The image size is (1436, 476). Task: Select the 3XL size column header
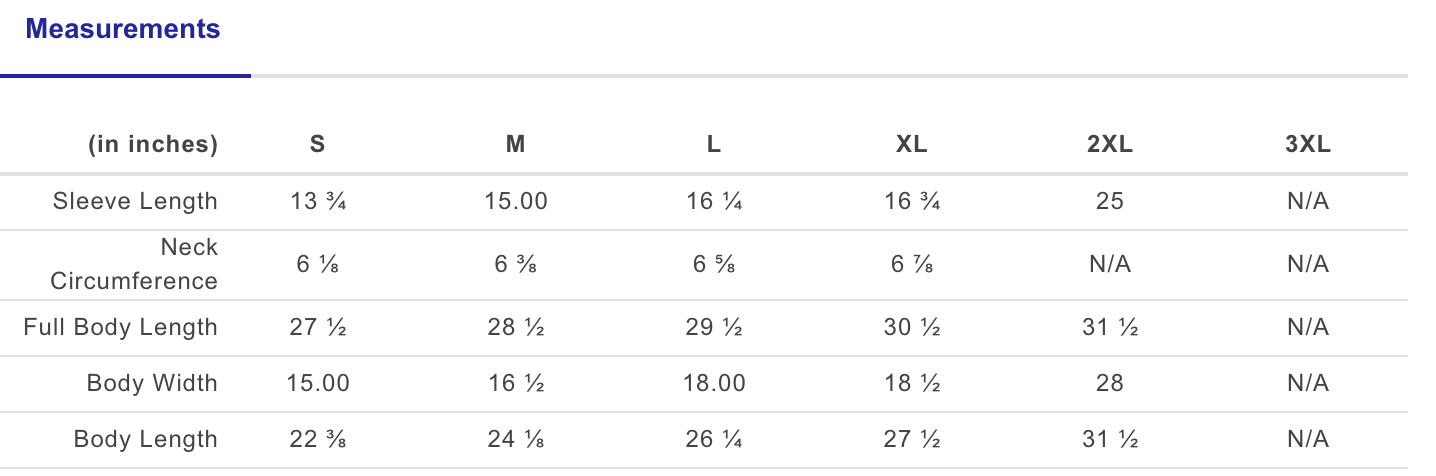click(1308, 144)
